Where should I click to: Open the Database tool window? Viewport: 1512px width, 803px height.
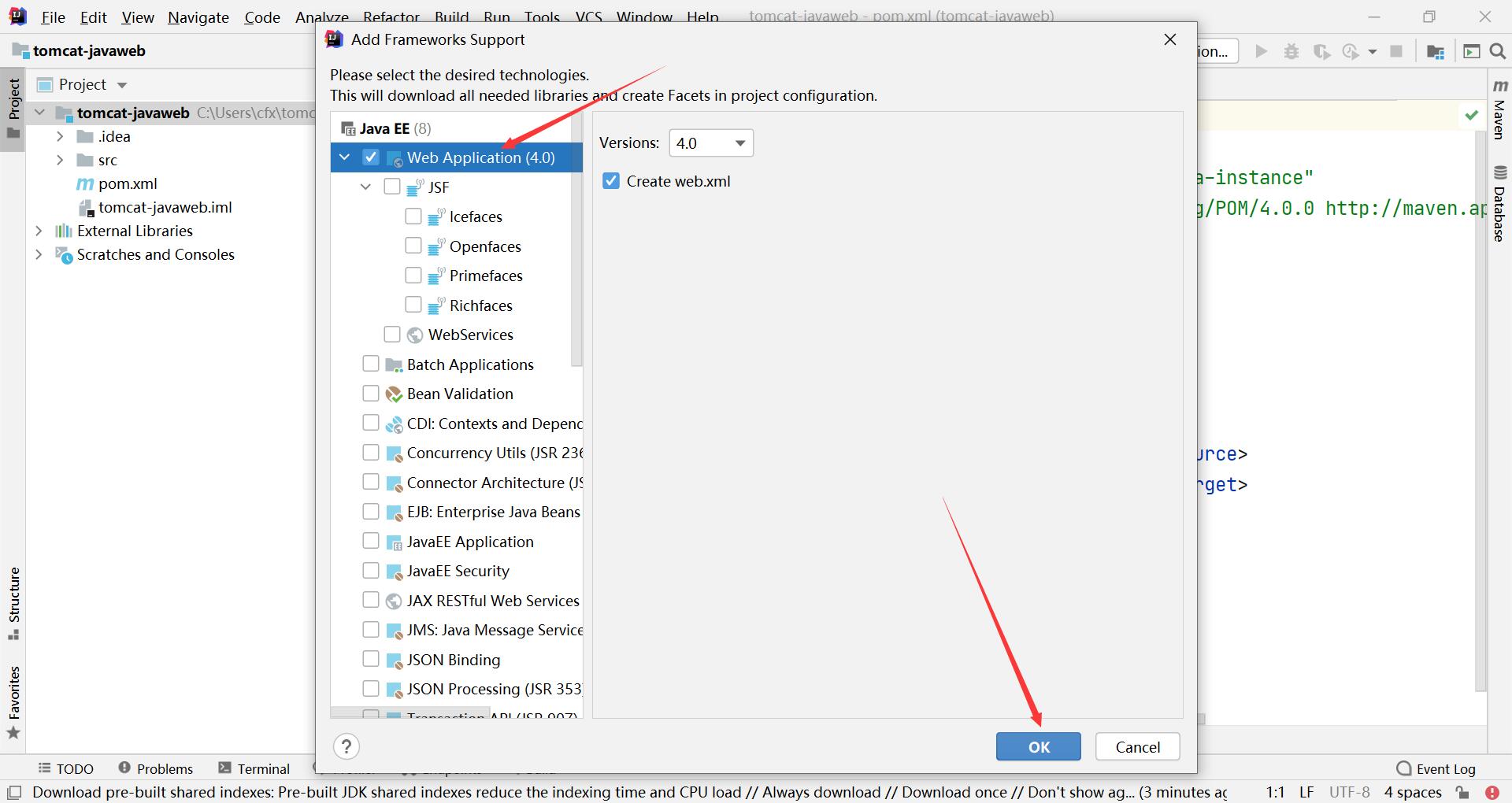(x=1499, y=203)
